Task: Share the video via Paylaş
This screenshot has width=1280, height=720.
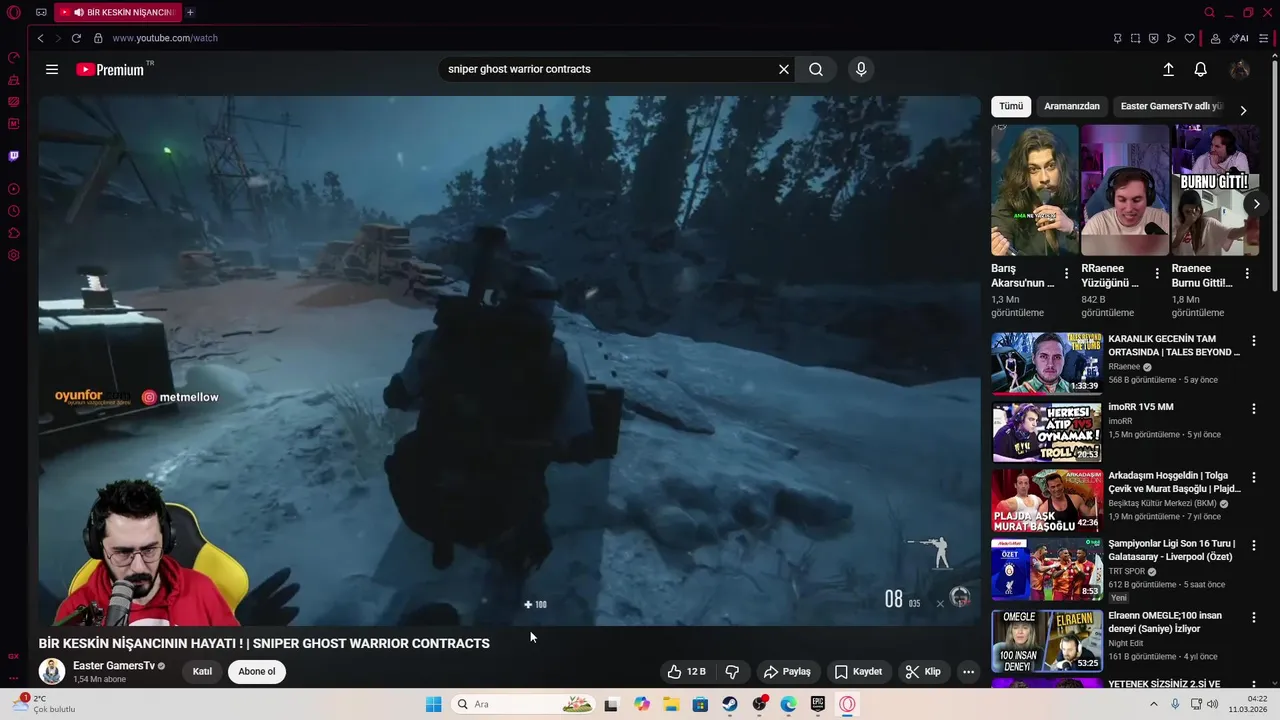Action: coord(787,672)
